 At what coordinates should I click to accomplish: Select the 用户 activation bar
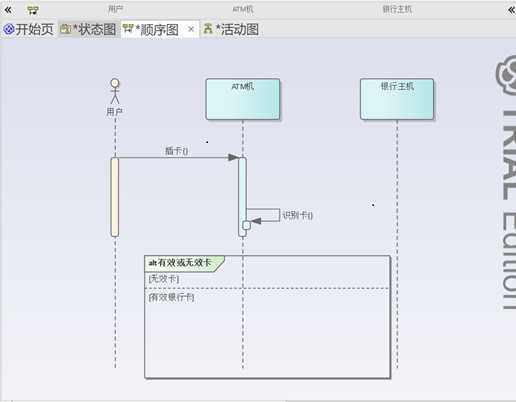115,197
